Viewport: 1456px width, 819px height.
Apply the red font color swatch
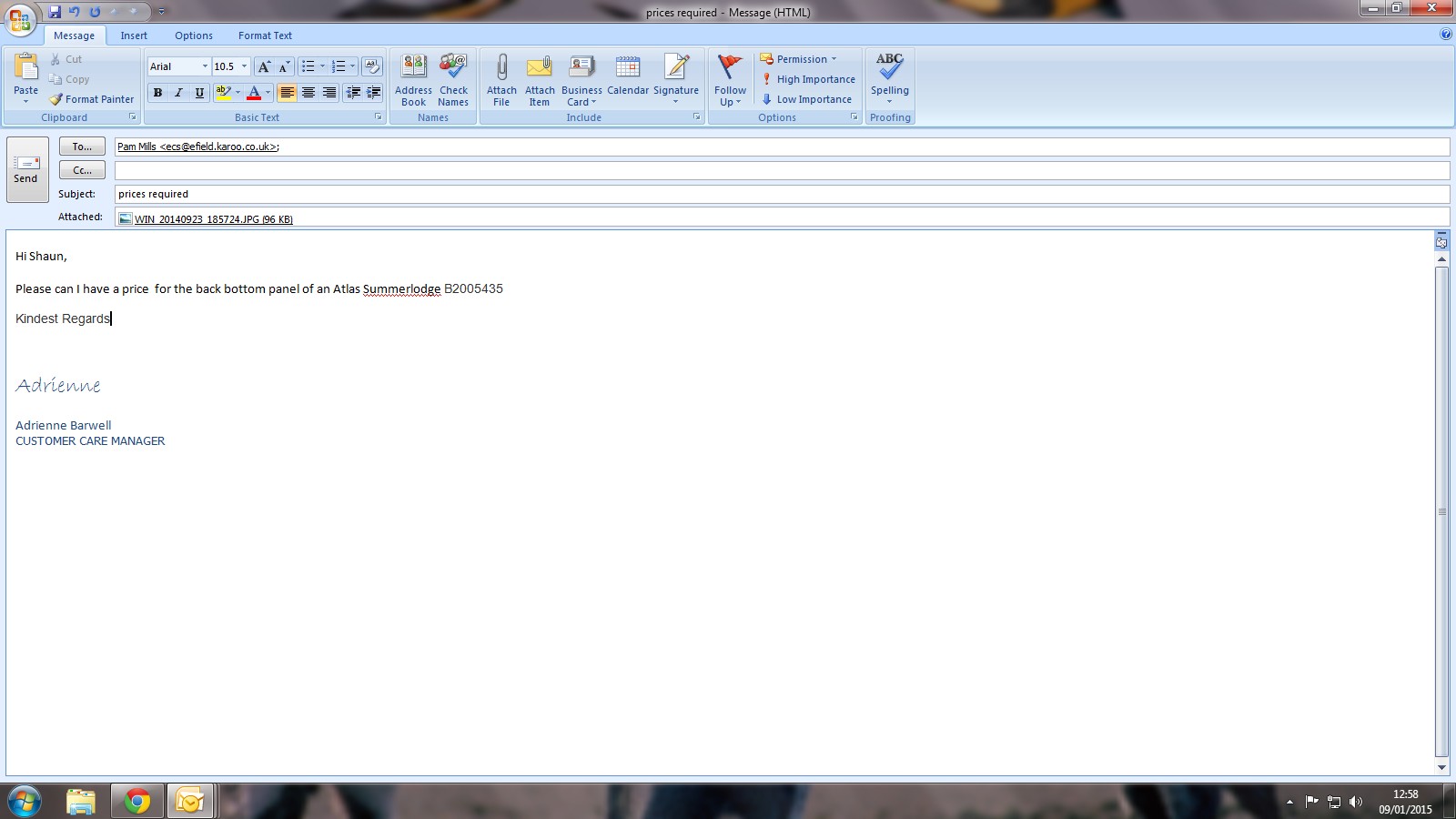254,93
